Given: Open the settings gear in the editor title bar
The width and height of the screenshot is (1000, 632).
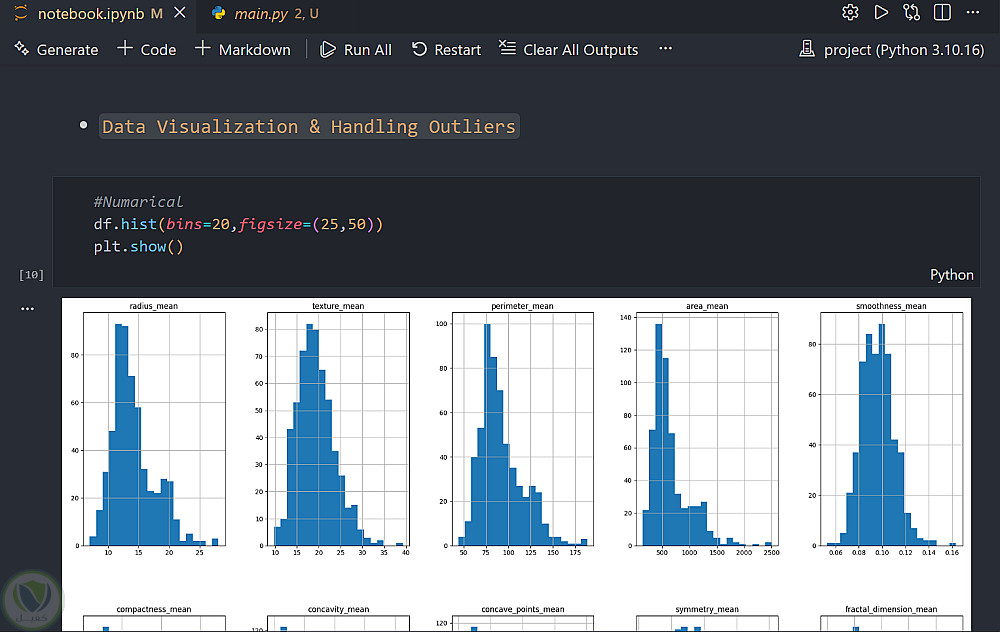Looking at the screenshot, I should [850, 13].
